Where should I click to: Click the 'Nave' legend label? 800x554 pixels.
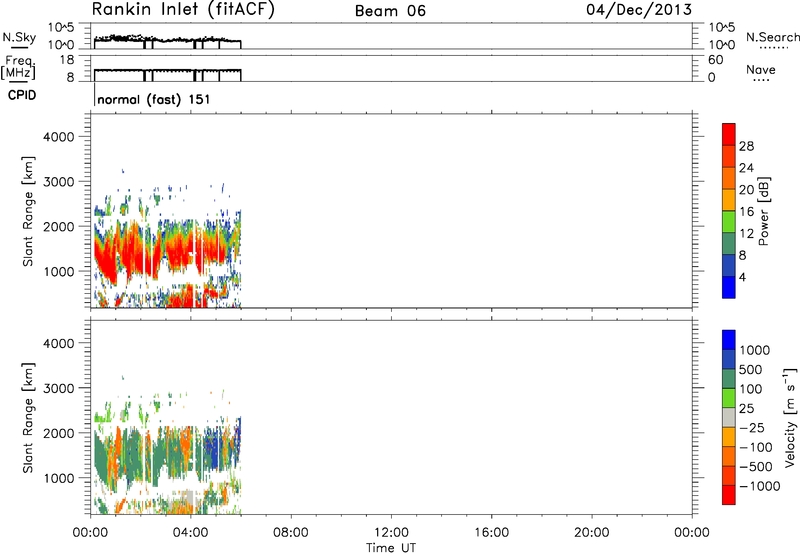(x=761, y=69)
